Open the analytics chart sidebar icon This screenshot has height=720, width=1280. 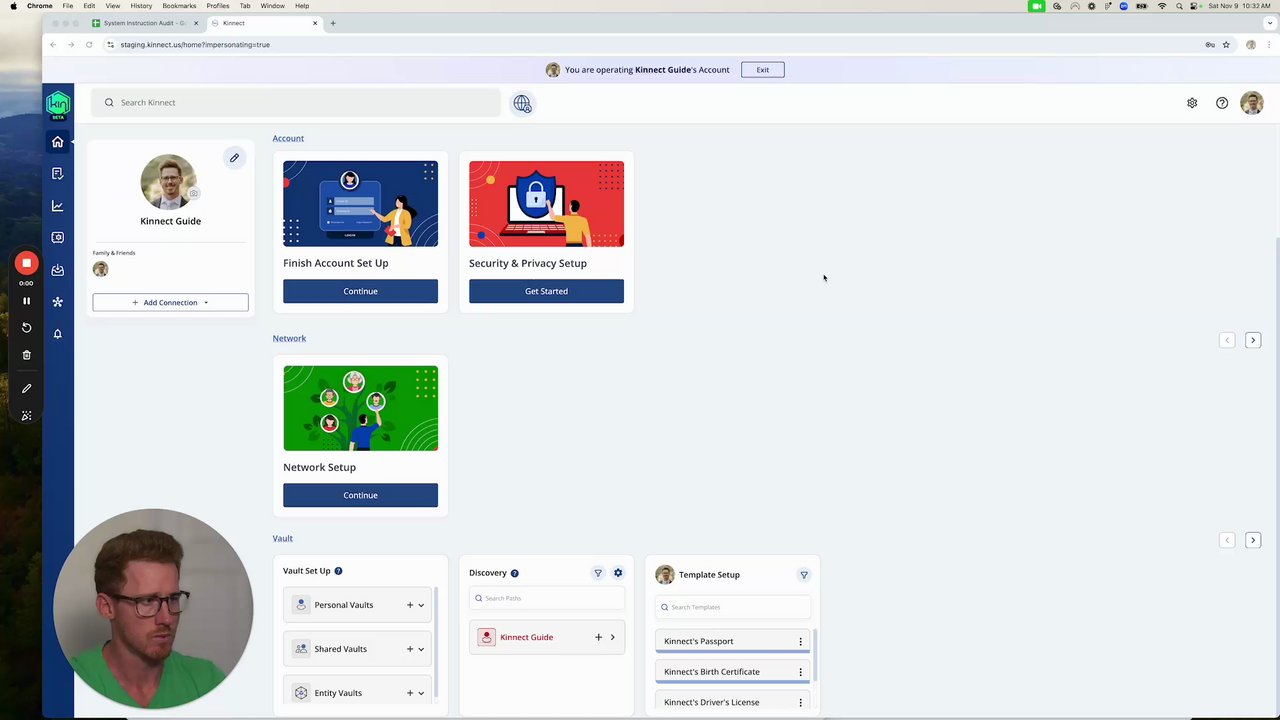57,206
